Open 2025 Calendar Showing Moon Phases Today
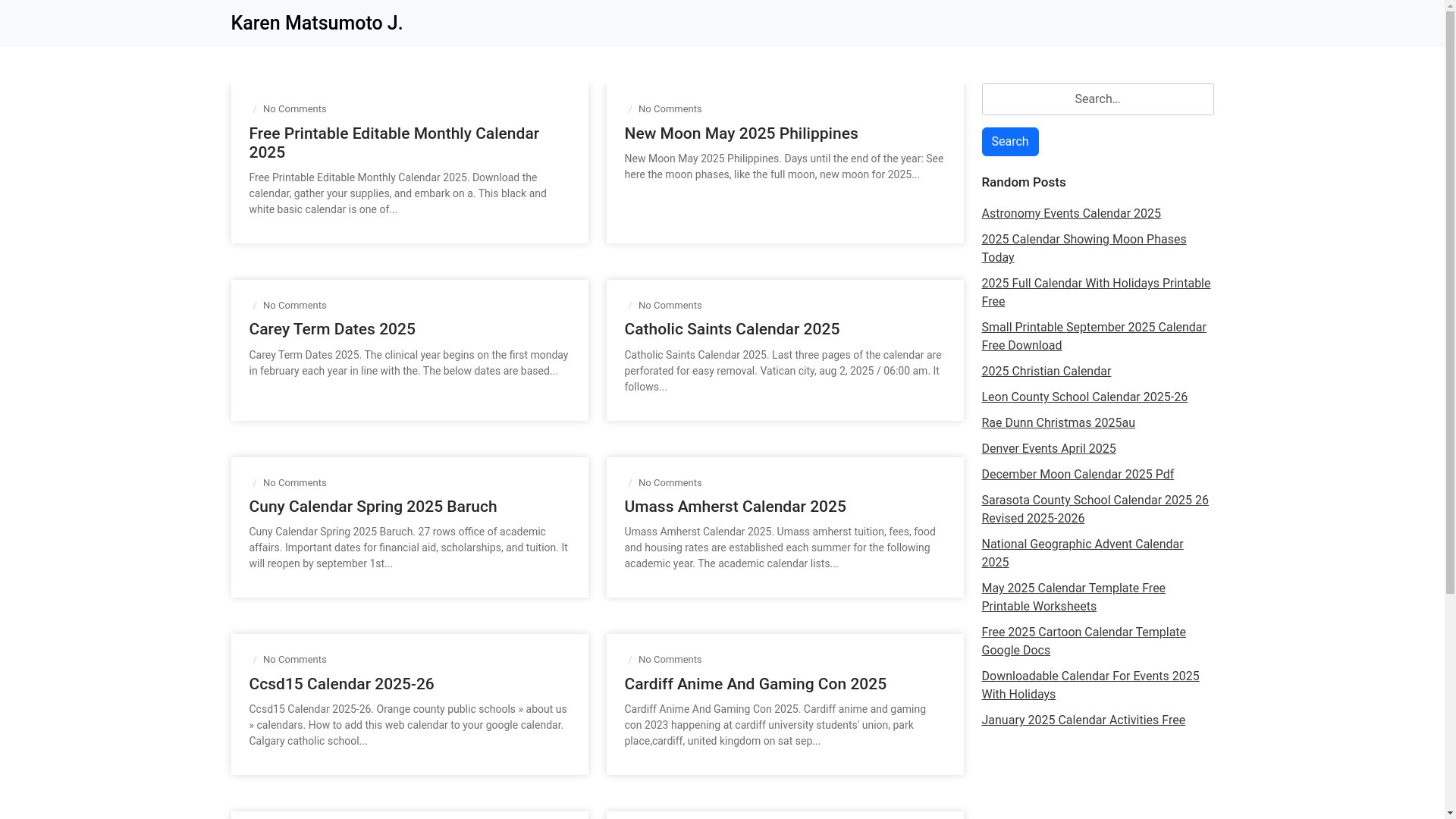1456x819 pixels. click(x=1084, y=249)
